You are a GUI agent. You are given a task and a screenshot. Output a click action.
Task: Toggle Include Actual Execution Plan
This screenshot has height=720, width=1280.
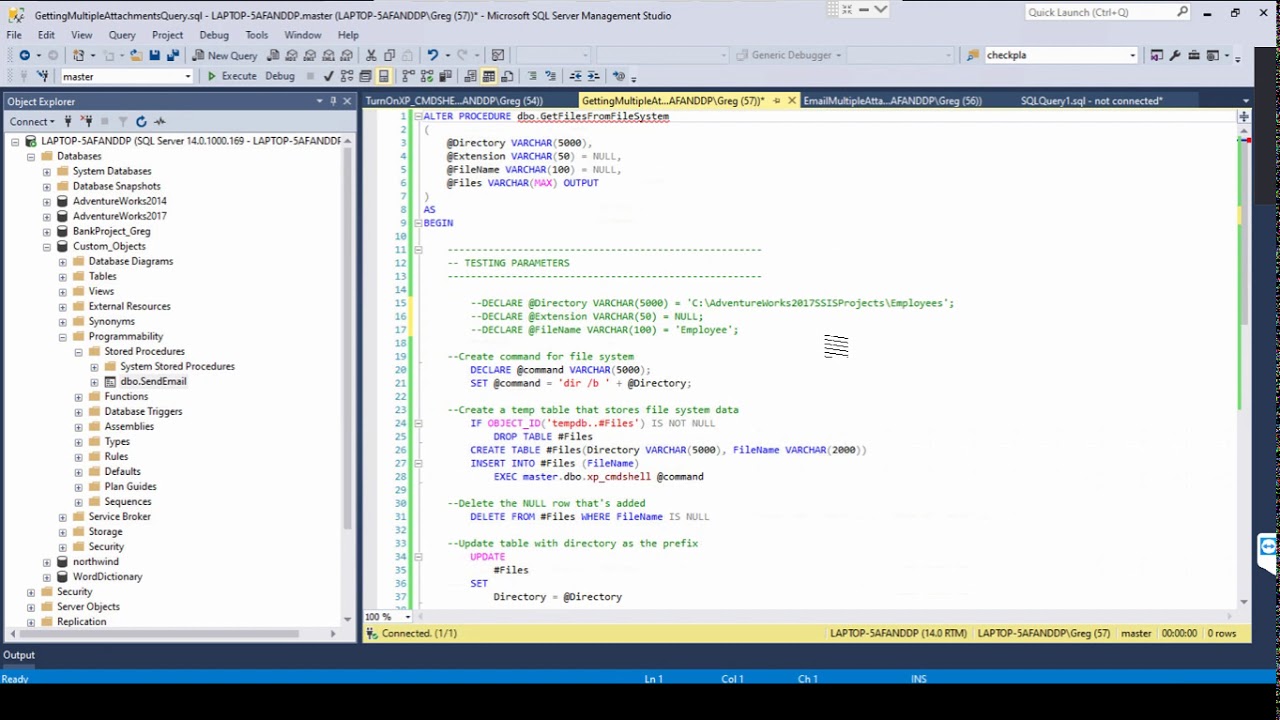click(408, 76)
